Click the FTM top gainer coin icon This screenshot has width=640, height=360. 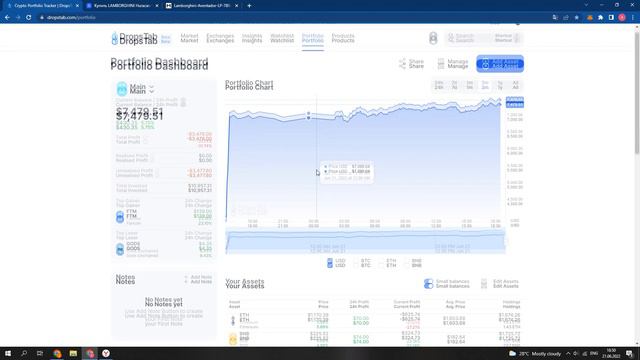(x=120, y=217)
